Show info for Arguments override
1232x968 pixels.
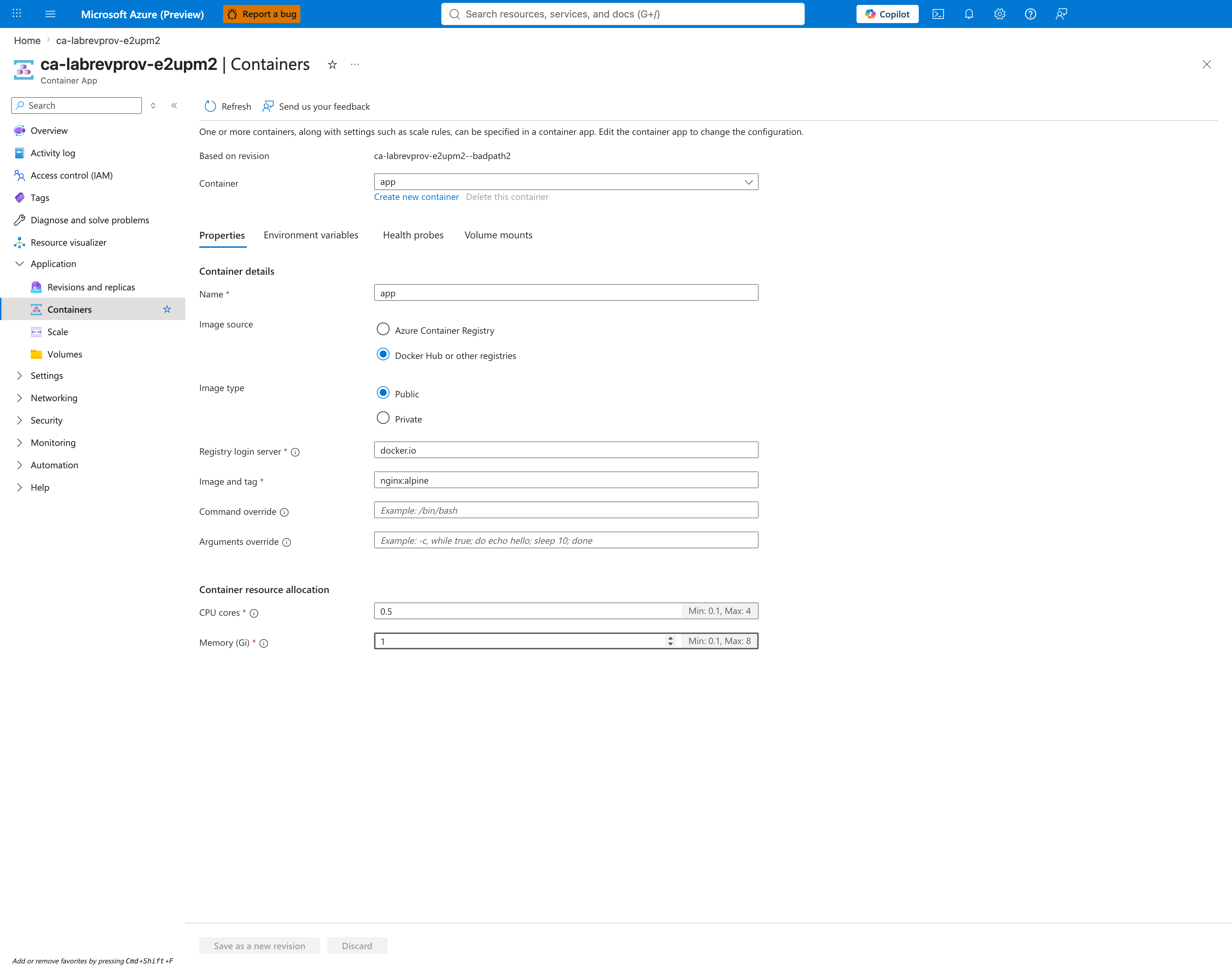click(287, 542)
